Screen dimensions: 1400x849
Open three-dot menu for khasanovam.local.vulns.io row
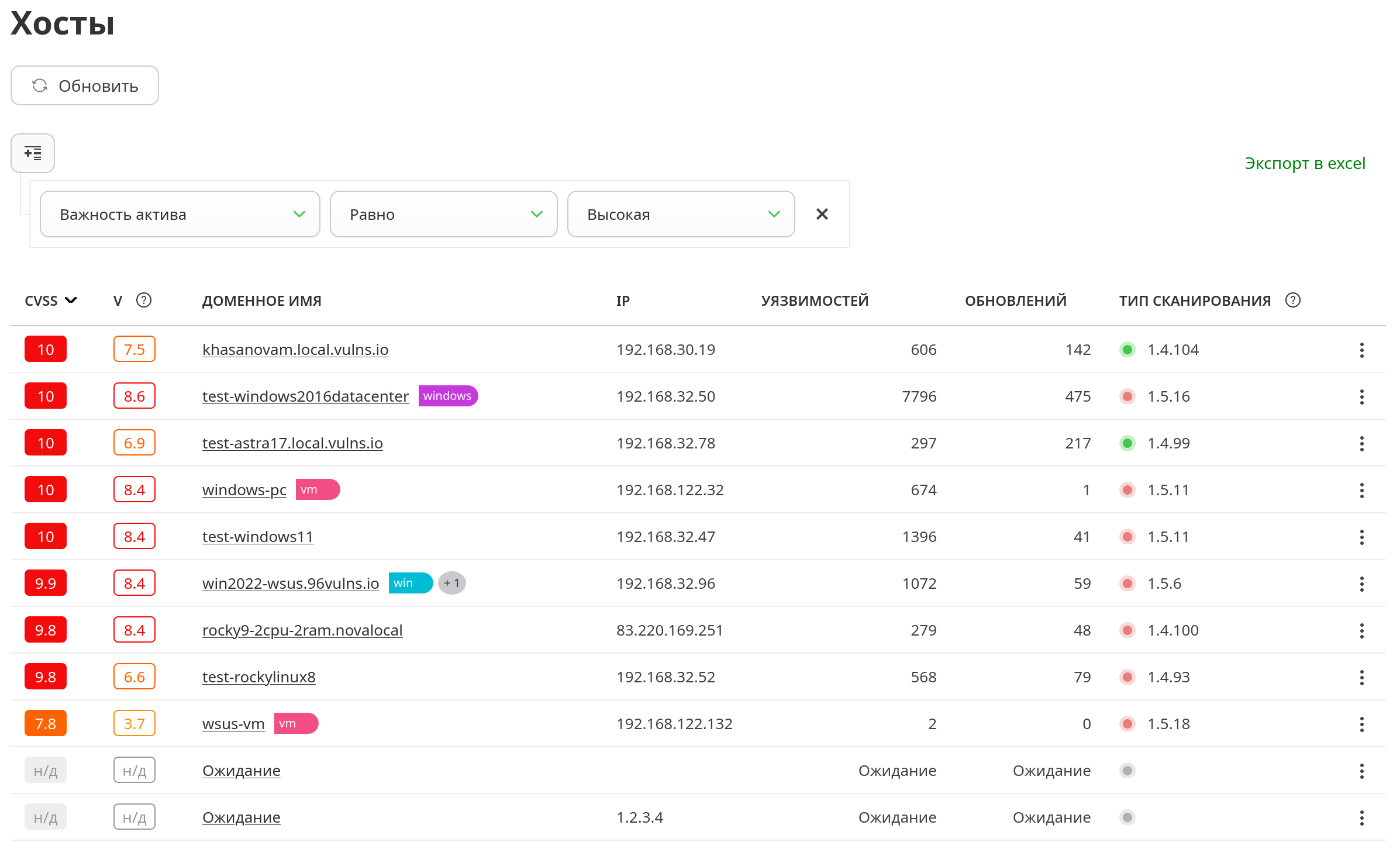click(x=1361, y=350)
